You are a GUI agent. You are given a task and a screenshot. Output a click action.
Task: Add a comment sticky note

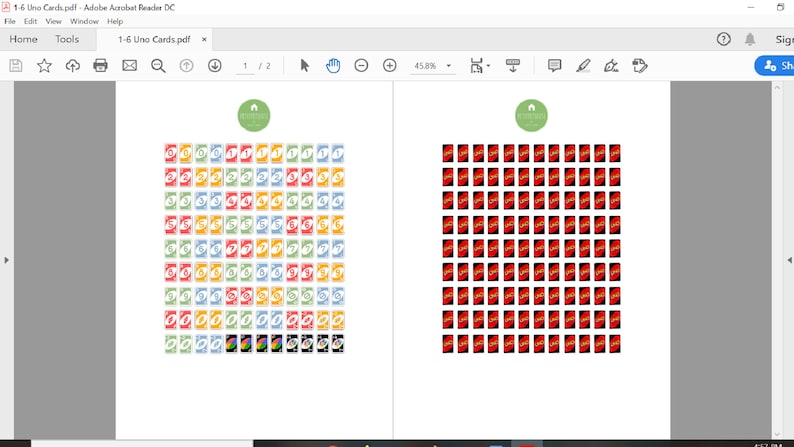click(x=554, y=65)
